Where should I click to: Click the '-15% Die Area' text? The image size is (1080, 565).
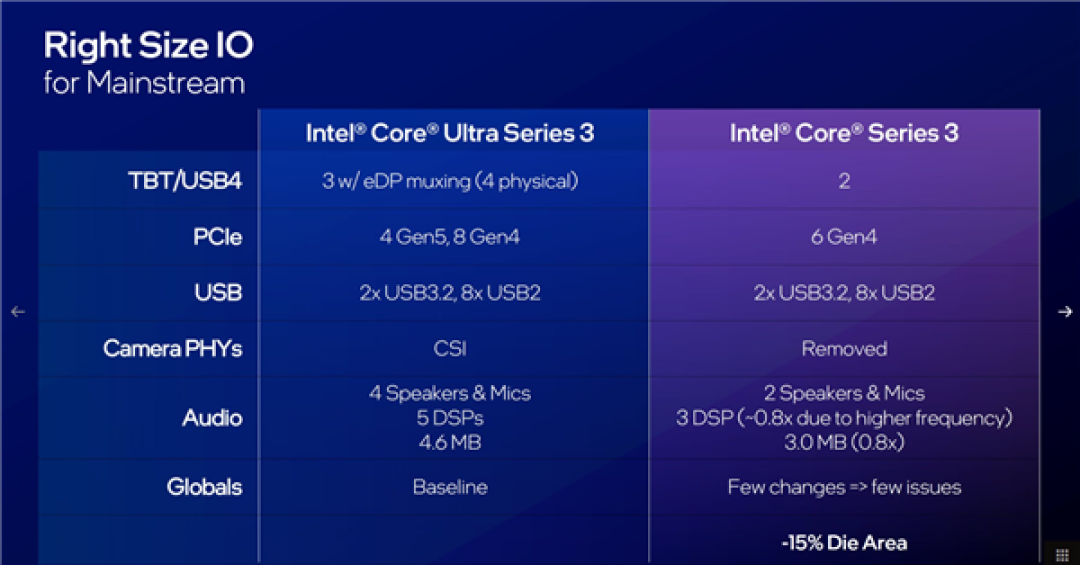pos(844,543)
